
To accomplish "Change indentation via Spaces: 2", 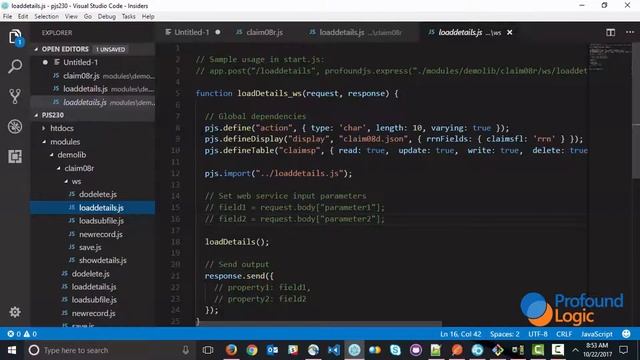I will coord(504,334).
